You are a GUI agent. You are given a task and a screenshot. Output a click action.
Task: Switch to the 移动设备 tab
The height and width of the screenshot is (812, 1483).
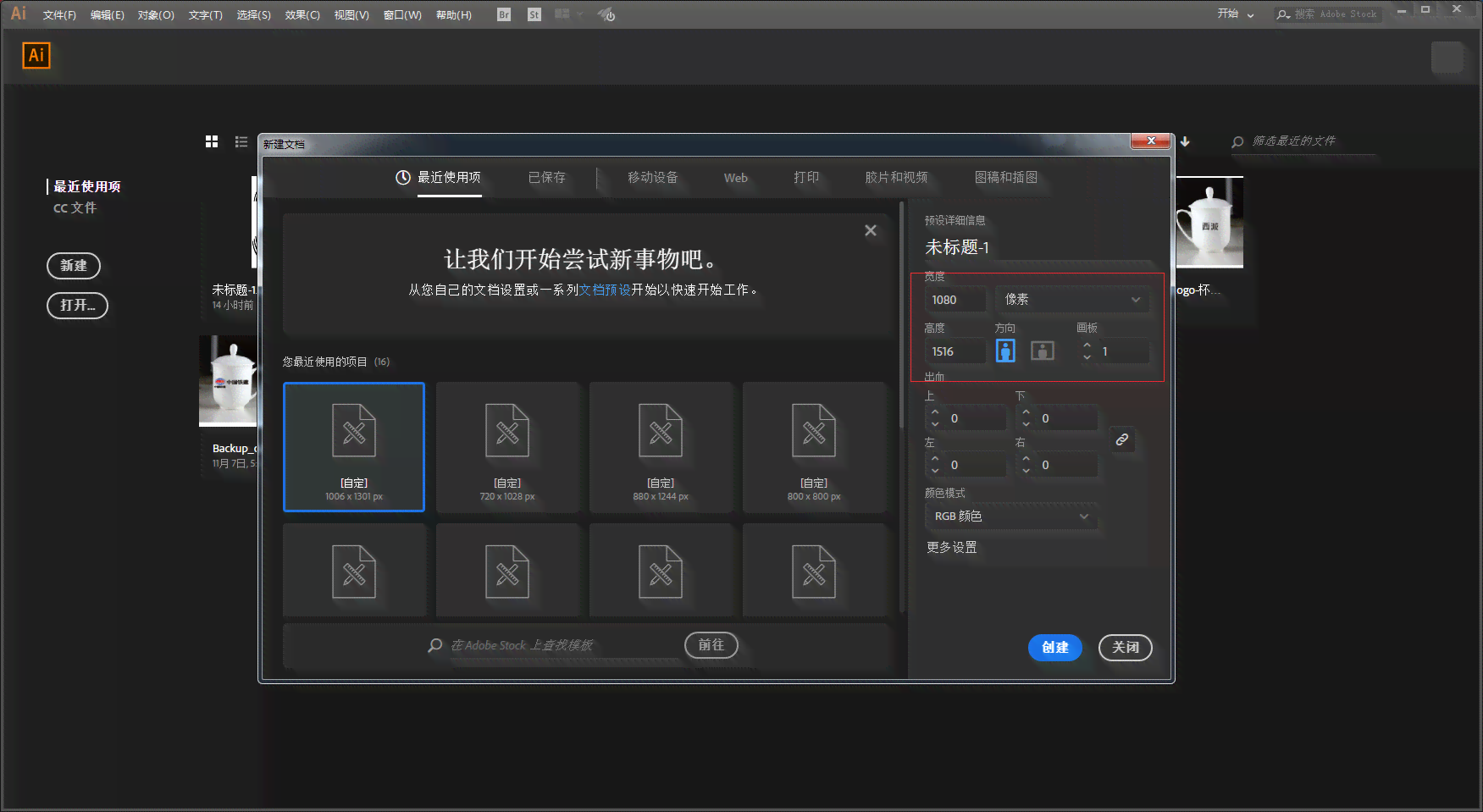(653, 178)
